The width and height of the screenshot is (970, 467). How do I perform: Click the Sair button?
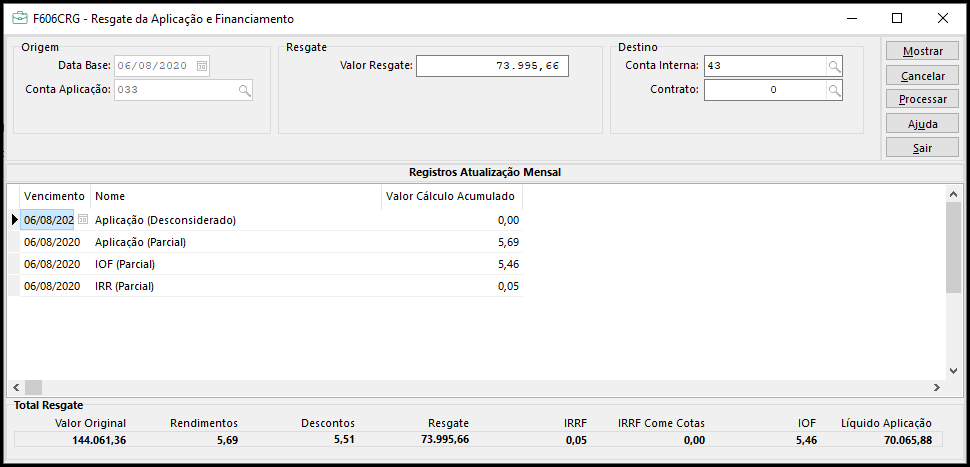point(922,148)
